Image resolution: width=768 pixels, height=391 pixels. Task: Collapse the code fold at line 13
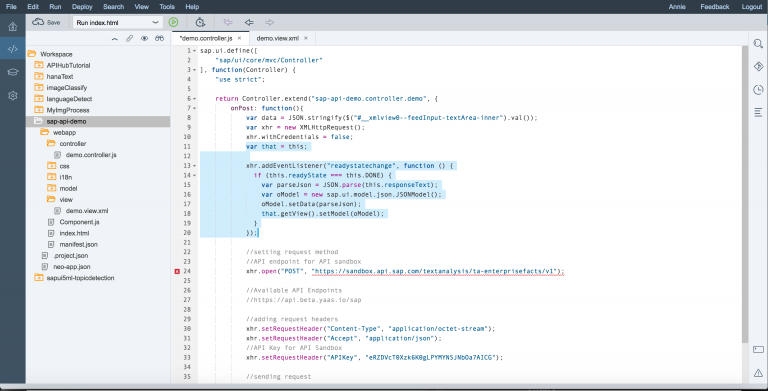(x=194, y=166)
